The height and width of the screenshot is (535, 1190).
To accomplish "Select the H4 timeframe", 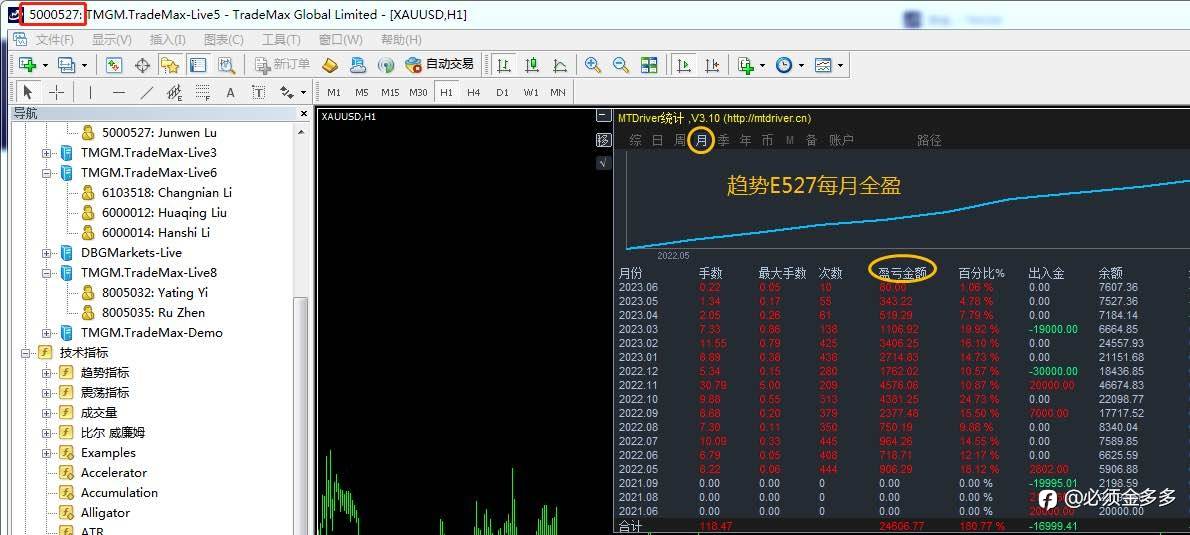I will coord(474,93).
